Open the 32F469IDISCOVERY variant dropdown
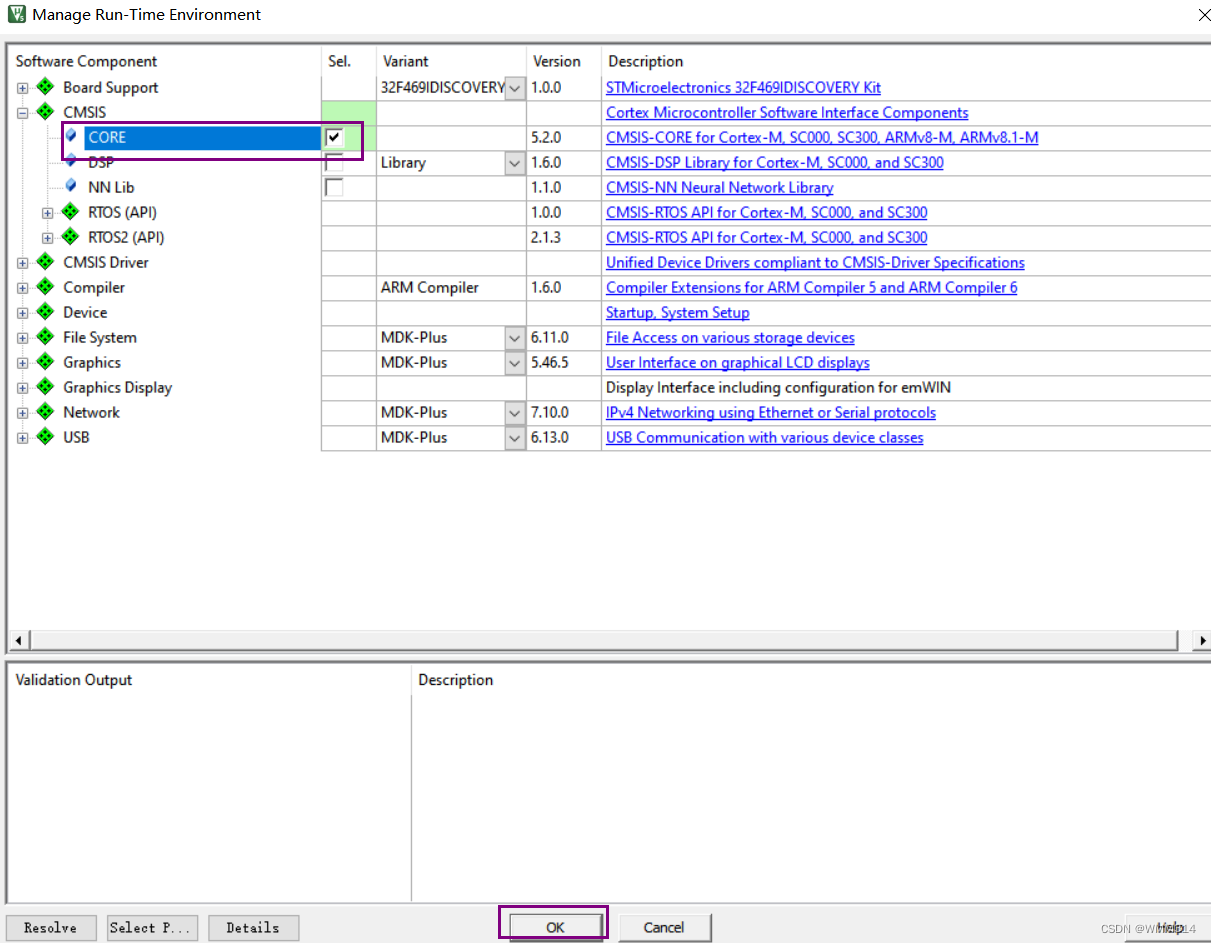The image size is (1211, 943). tap(514, 88)
